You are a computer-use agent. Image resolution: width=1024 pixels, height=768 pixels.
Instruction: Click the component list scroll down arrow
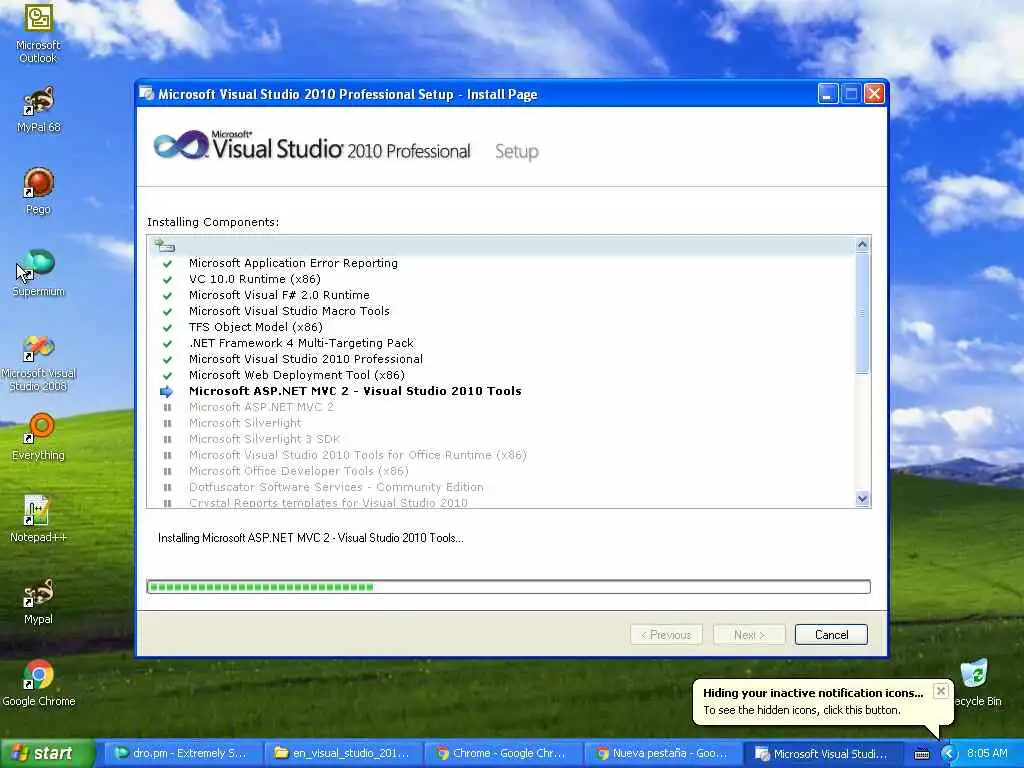[x=862, y=499]
